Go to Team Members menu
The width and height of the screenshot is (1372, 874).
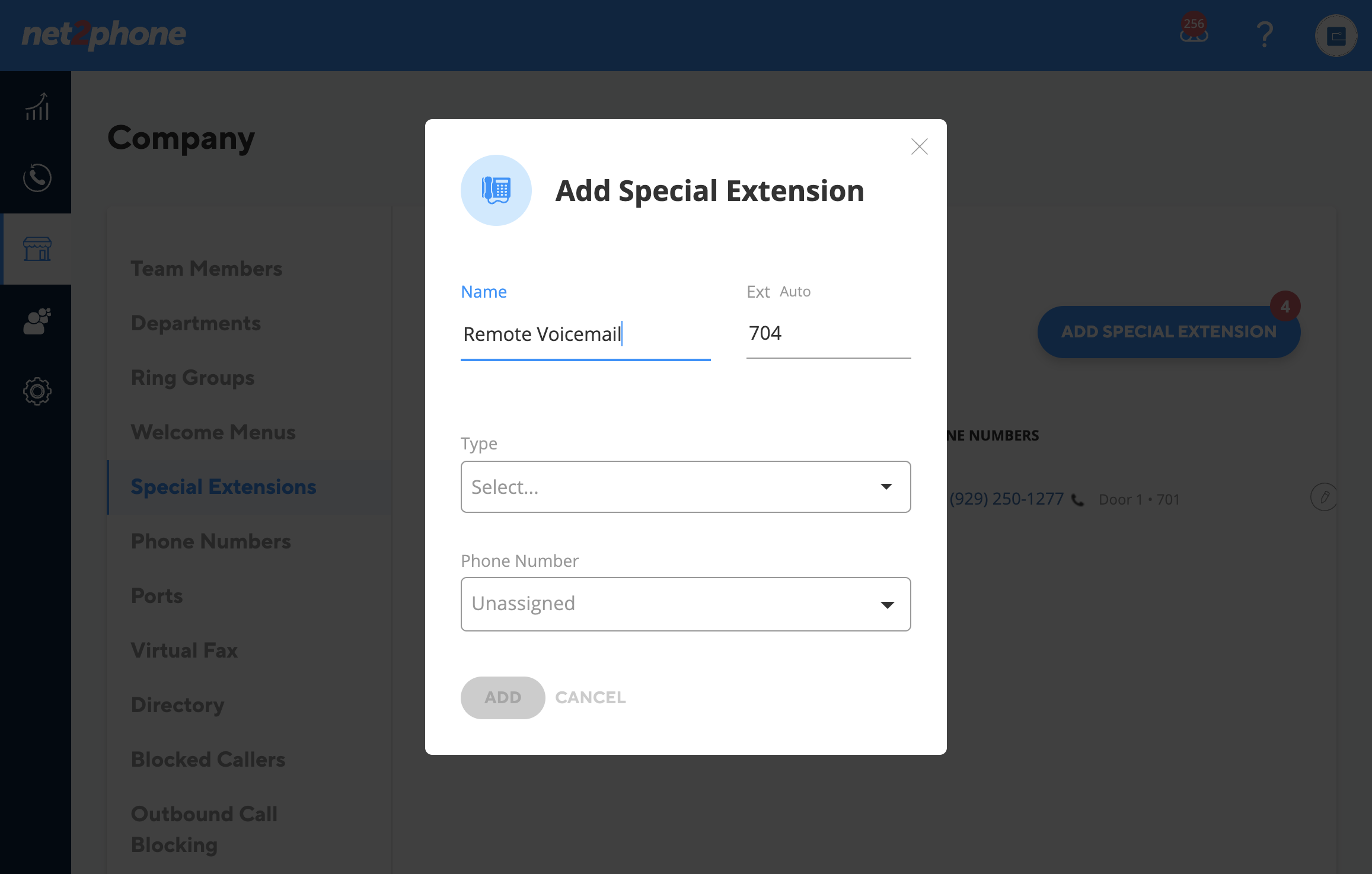point(206,269)
